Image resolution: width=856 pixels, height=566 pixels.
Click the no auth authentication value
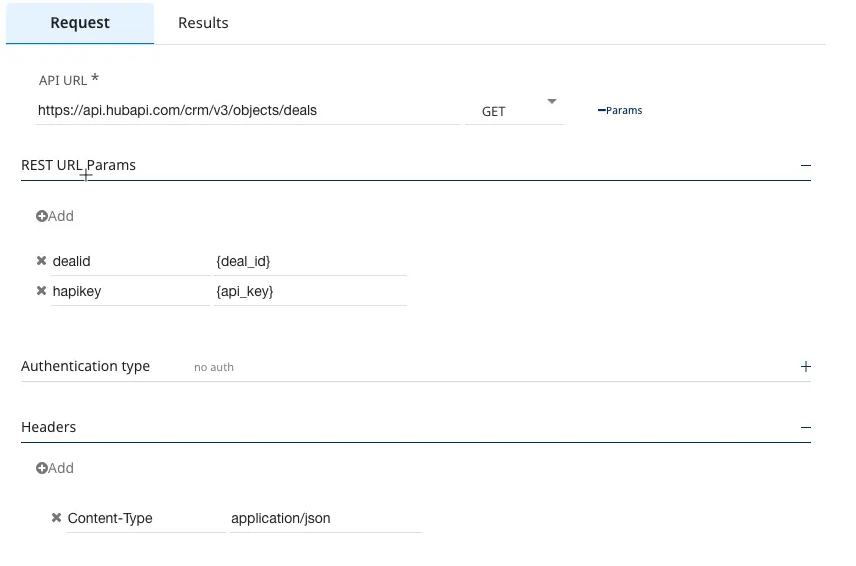[x=214, y=367]
